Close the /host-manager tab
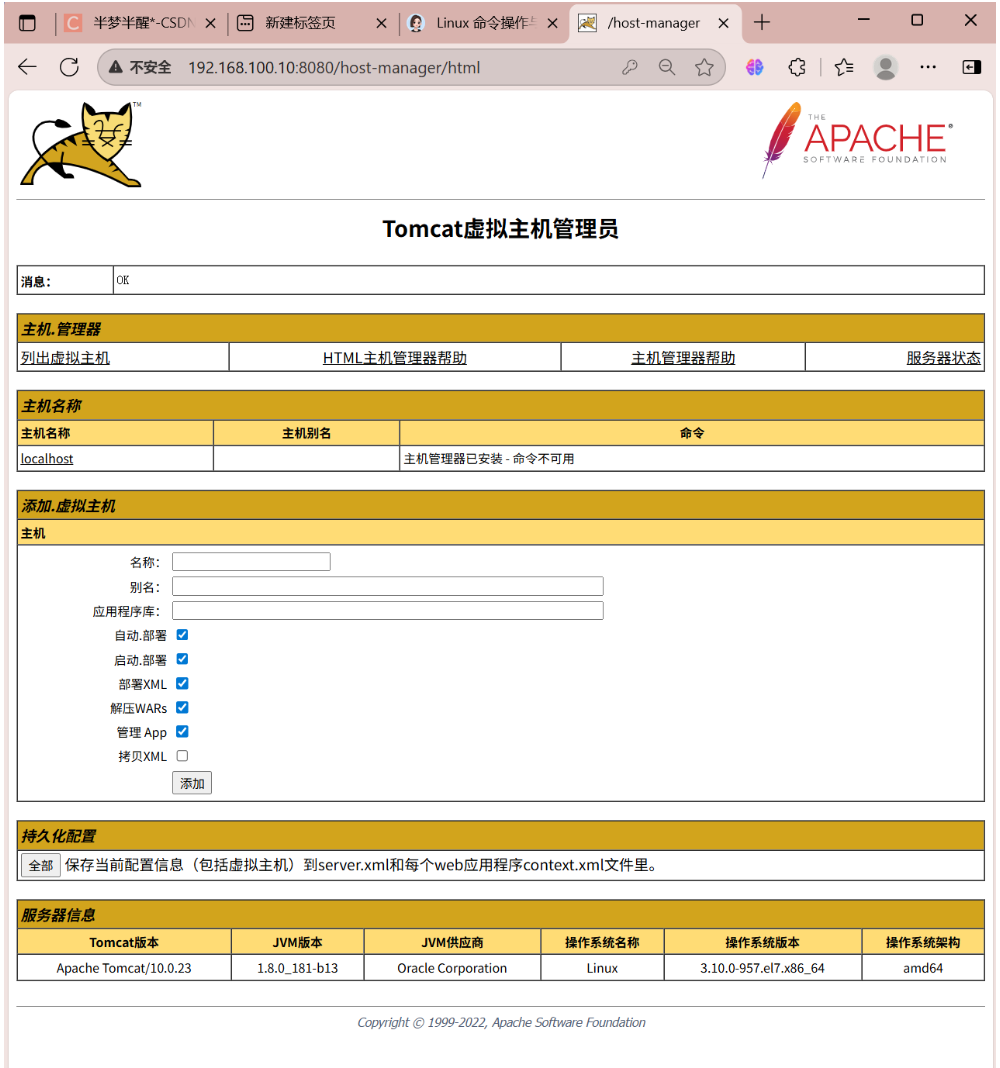This screenshot has width=1000, height=1068. [723, 23]
